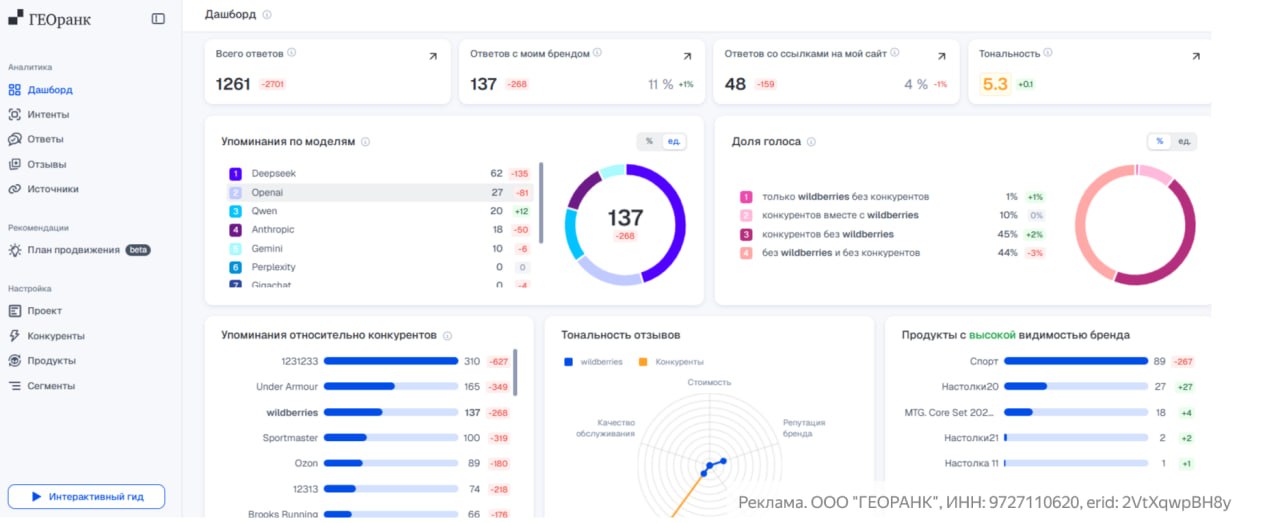The image size is (1280, 523).
Task: Select без wildberries и без конкурентов row
Action: tap(892, 253)
